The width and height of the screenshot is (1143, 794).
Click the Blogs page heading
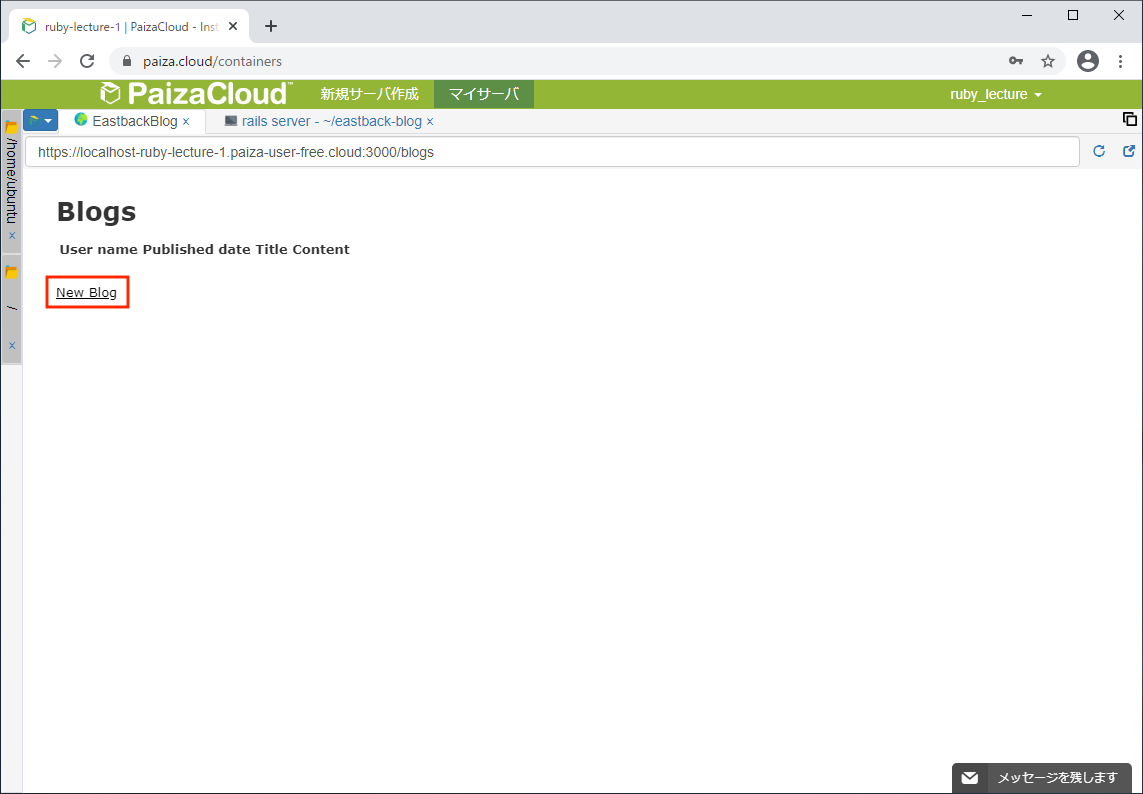(96, 211)
